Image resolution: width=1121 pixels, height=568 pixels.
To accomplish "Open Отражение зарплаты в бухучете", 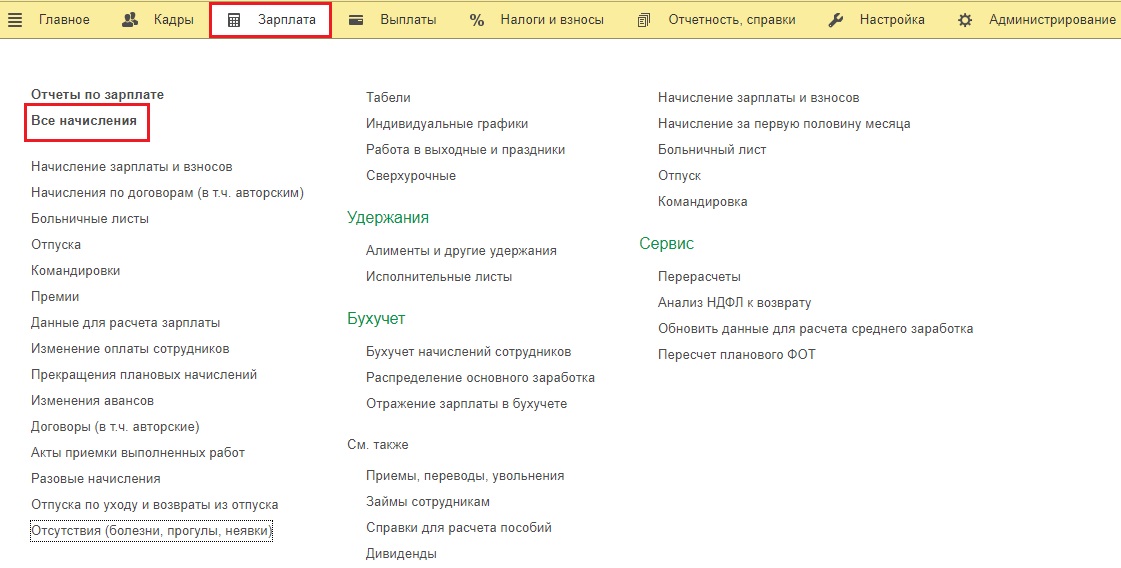I will pos(467,403).
